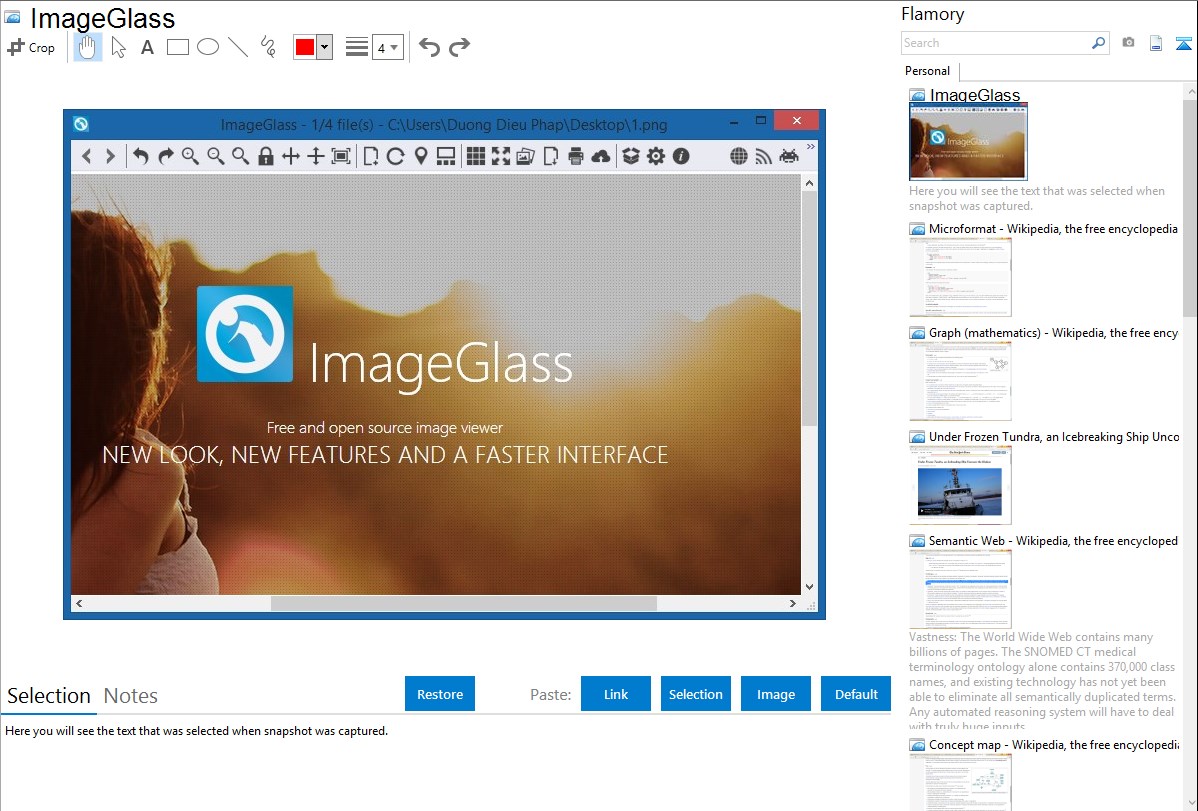The height and width of the screenshot is (811, 1198).
Task: Open an image file in ImageGlass
Action: (371, 157)
